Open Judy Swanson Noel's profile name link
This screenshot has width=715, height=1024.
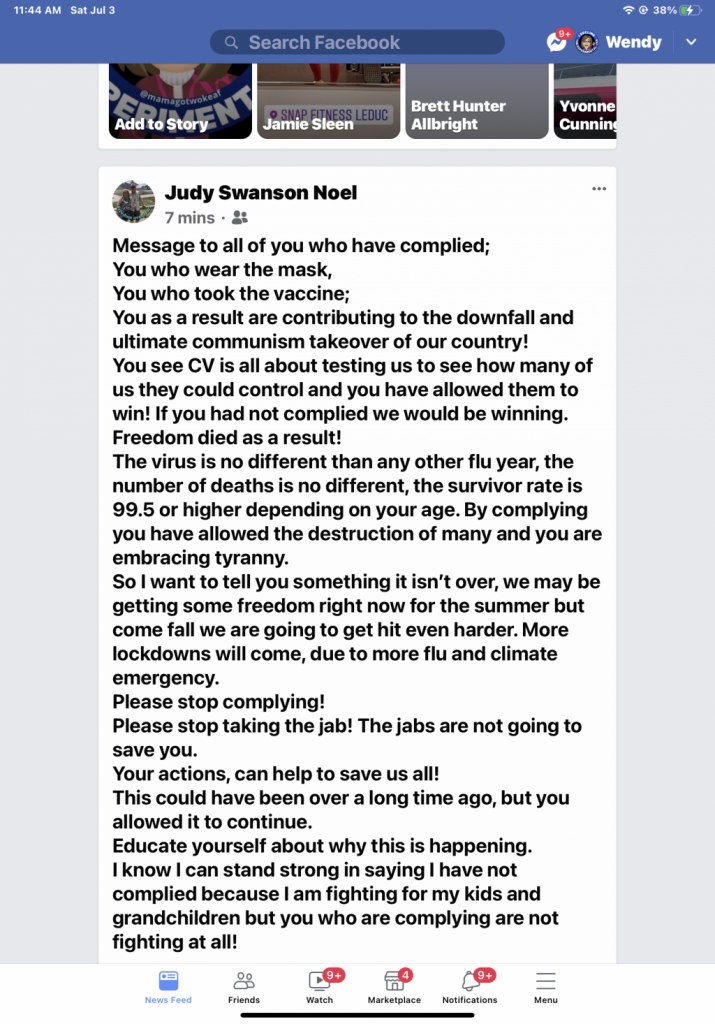point(260,192)
